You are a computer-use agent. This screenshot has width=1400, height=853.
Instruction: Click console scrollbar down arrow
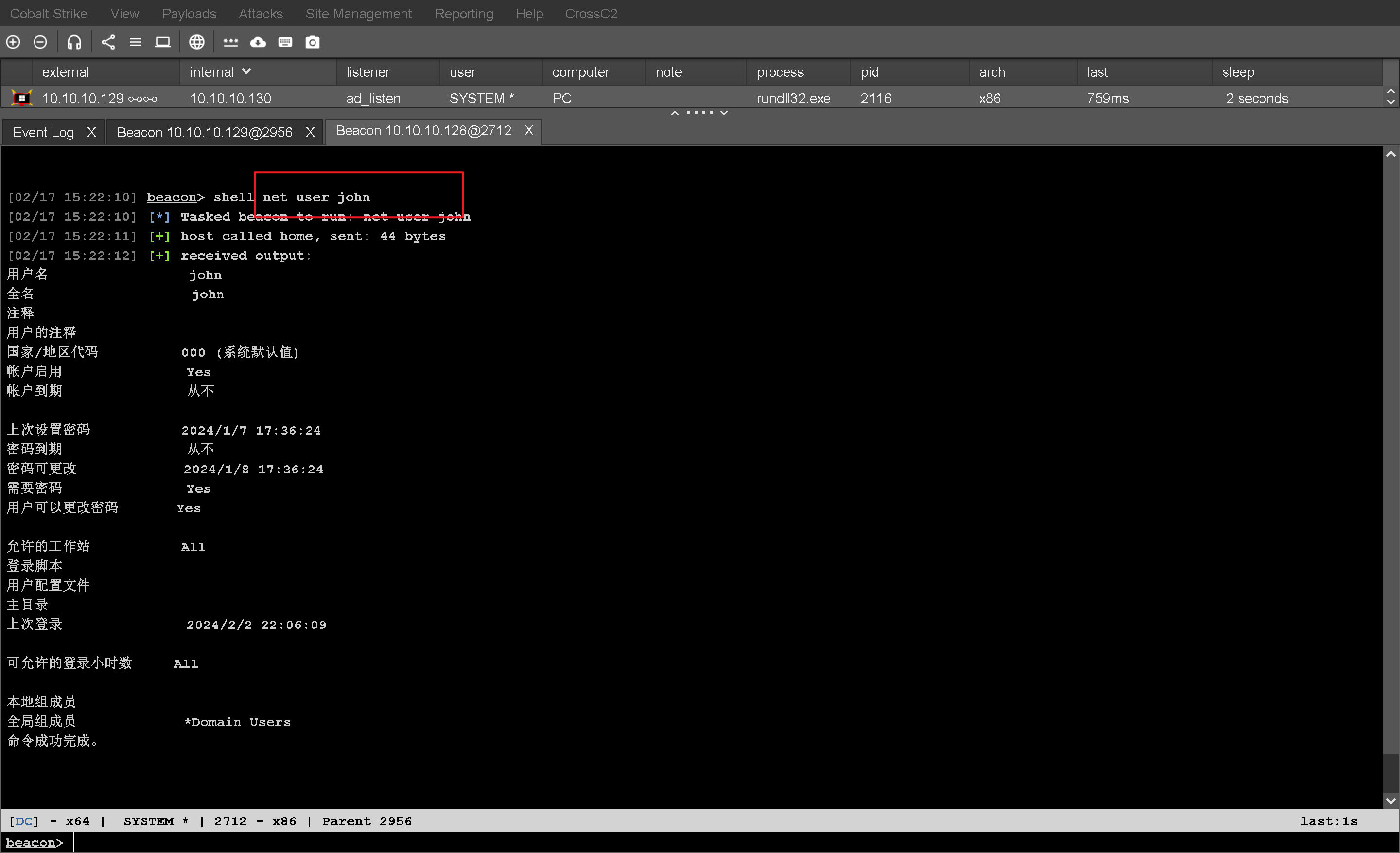pyautogui.click(x=1390, y=801)
